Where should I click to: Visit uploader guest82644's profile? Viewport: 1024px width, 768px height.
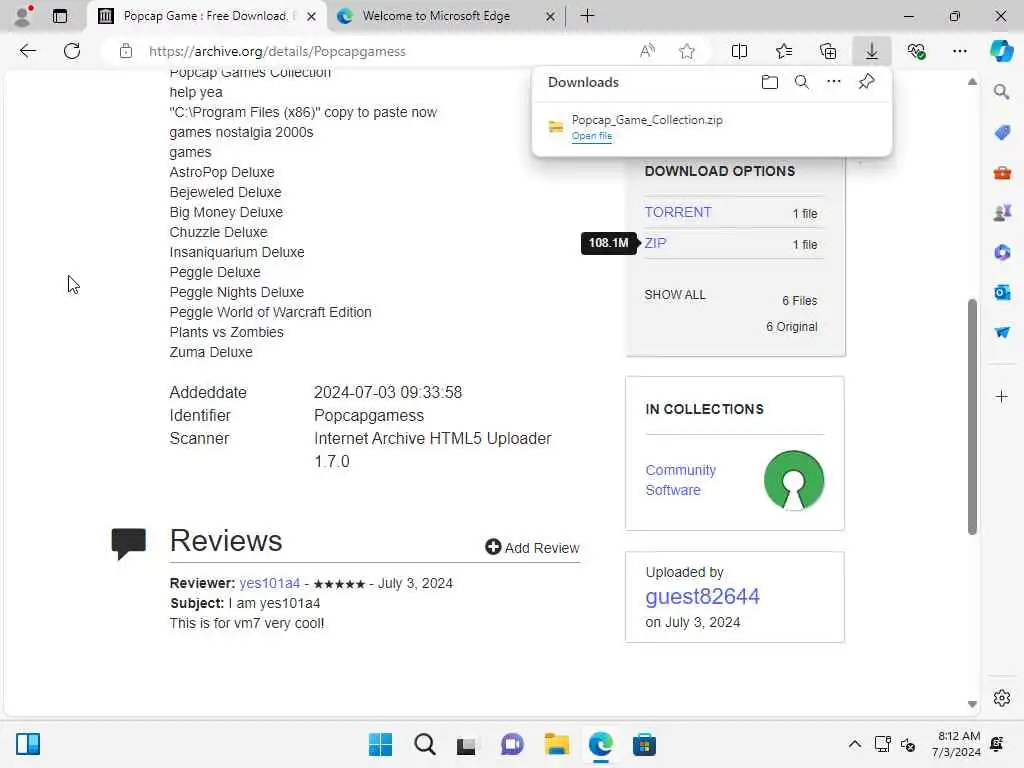click(x=702, y=596)
